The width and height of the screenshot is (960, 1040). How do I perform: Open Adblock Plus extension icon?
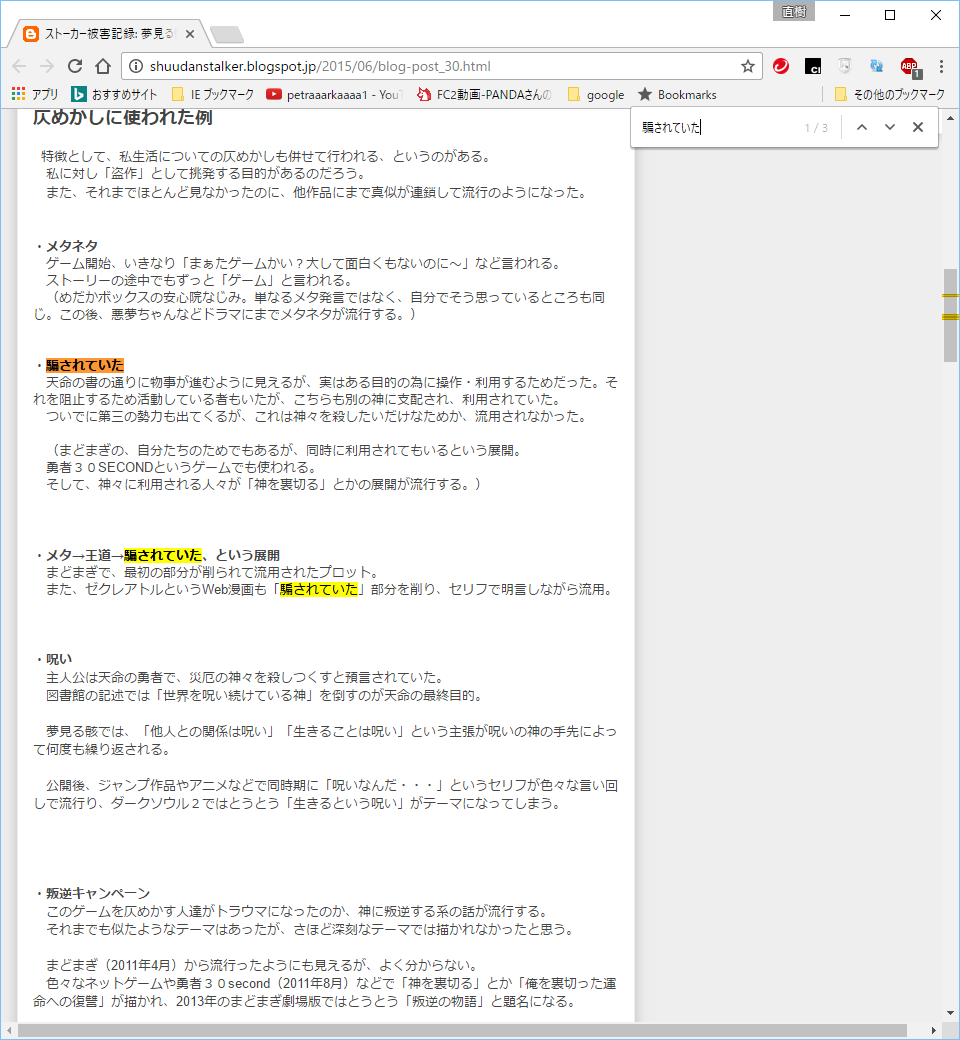pos(910,66)
